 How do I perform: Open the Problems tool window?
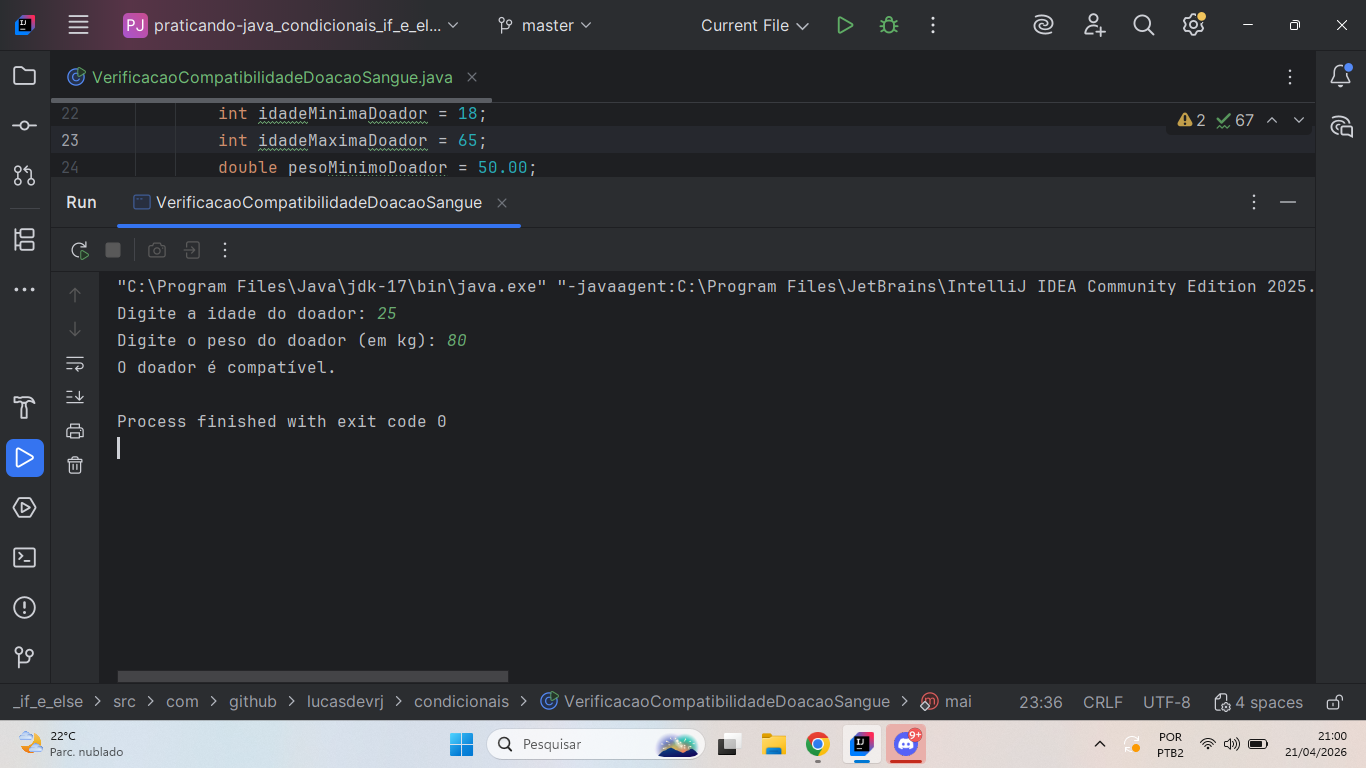(25, 608)
